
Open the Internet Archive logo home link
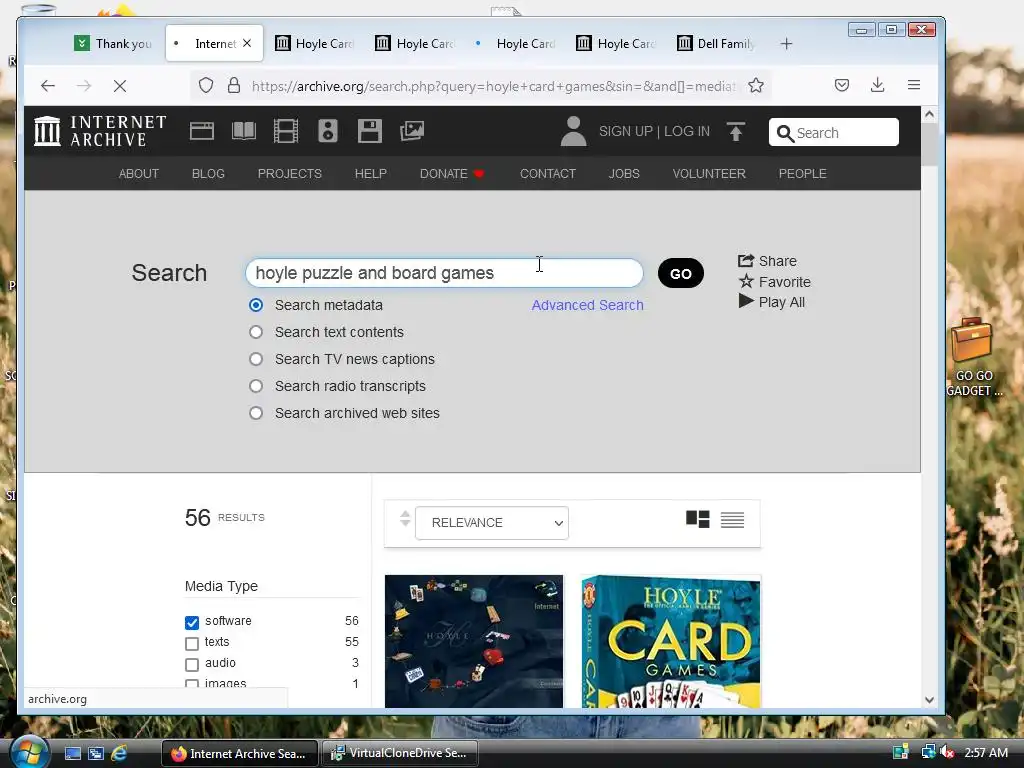(x=100, y=131)
